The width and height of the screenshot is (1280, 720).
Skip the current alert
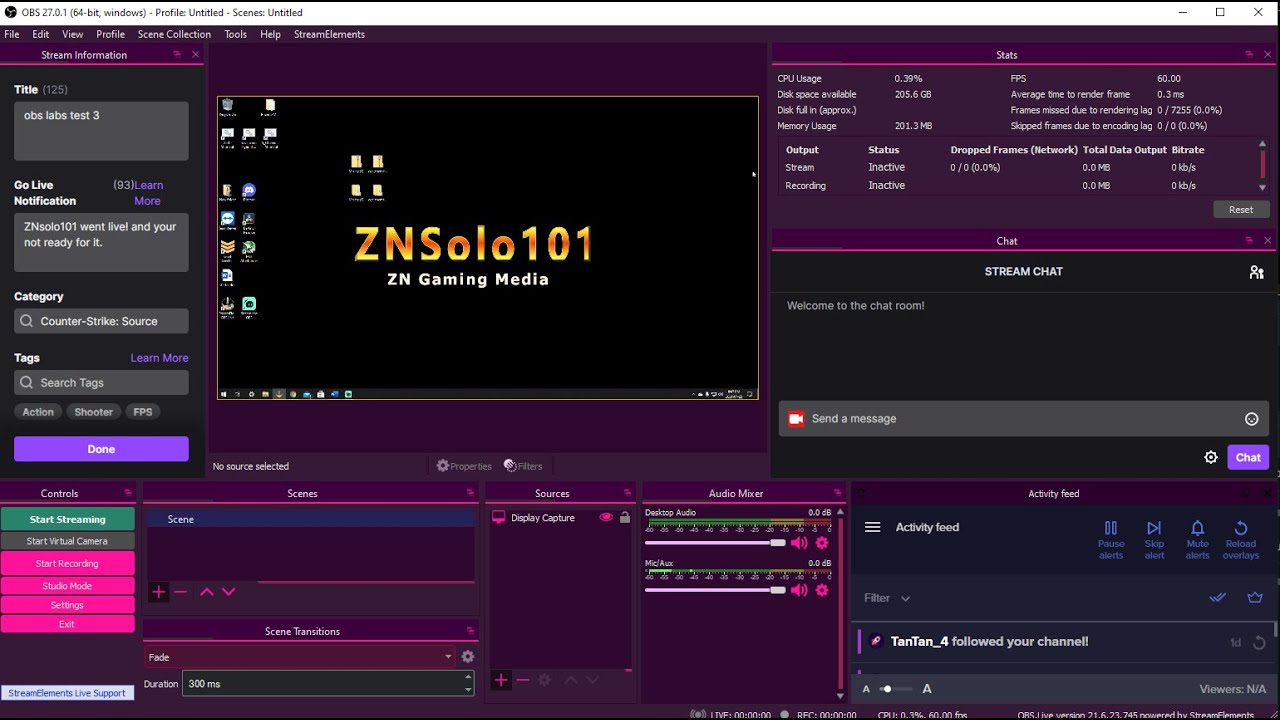tap(1154, 540)
